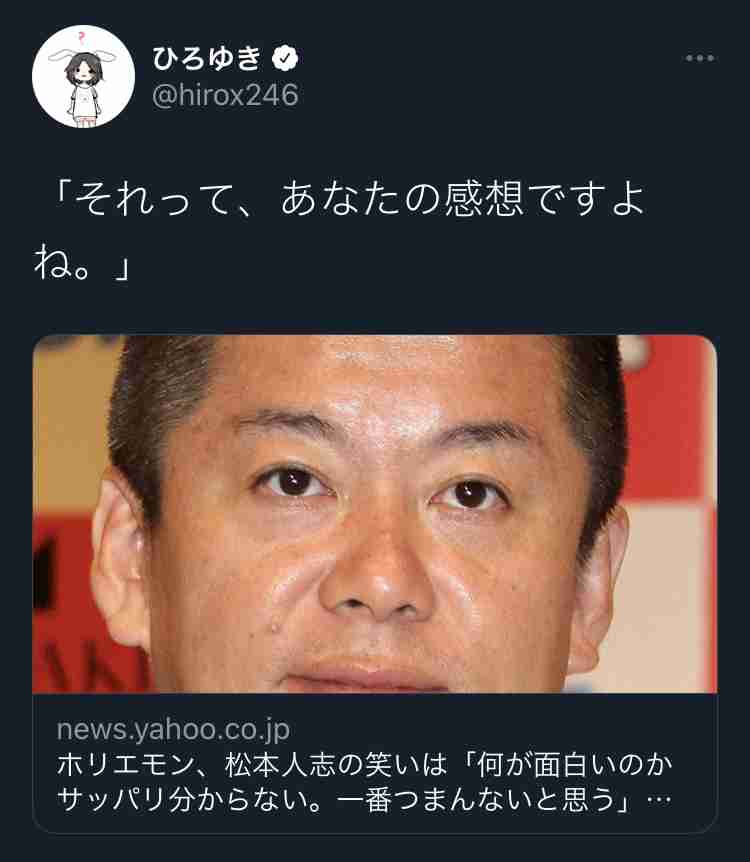The image size is (750, 862).
Task: Click the tweet text 「それって、あなたの感想ですよ
Action: tap(349, 199)
